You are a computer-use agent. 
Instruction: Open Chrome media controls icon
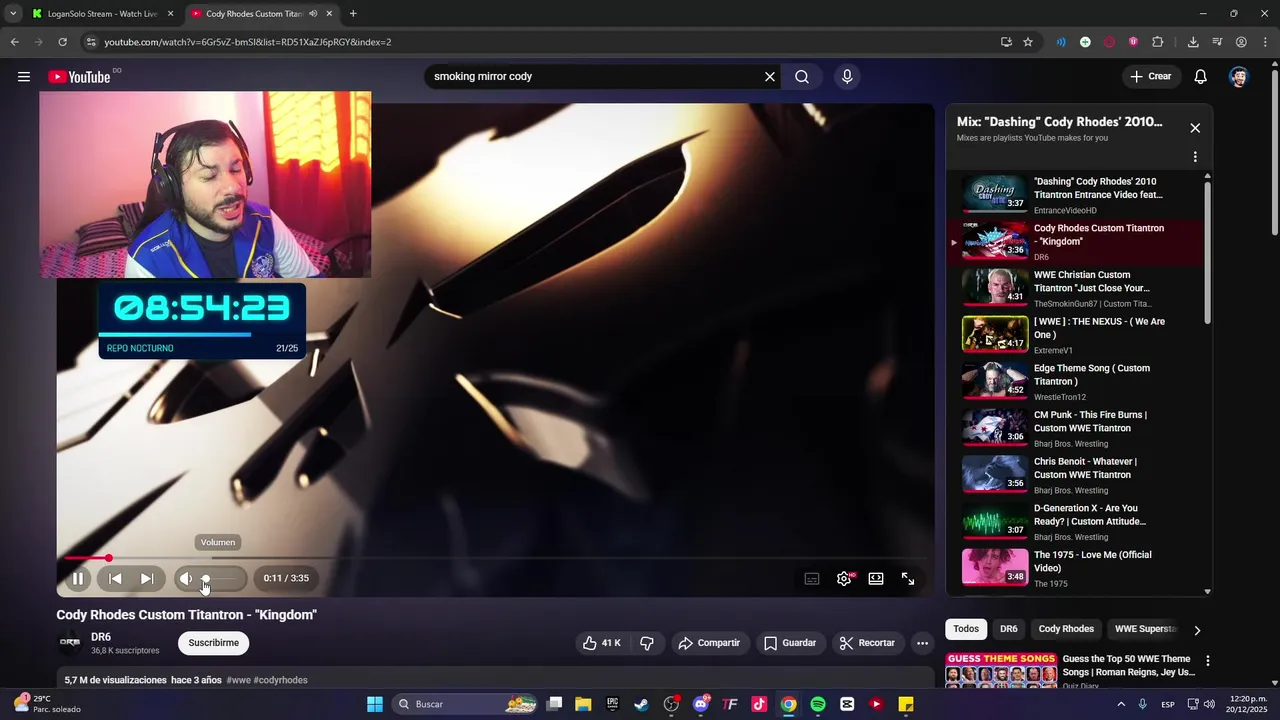pyautogui.click(x=1217, y=42)
